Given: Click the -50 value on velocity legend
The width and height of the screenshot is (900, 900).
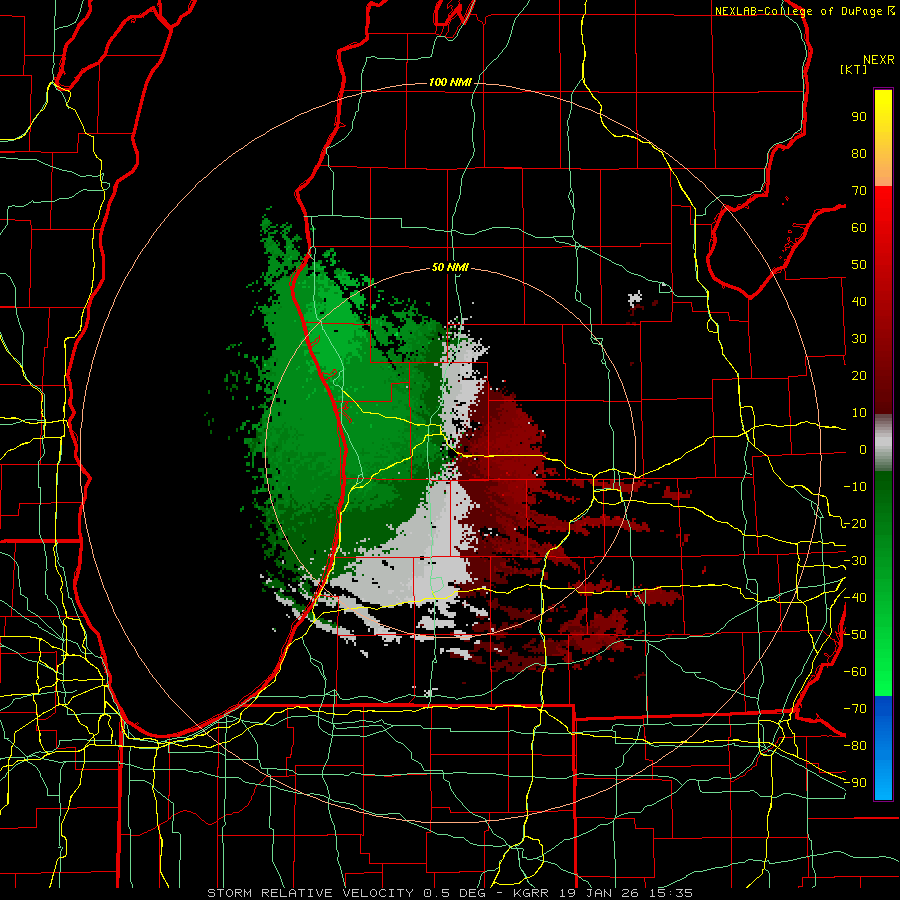Looking at the screenshot, I should (855, 635).
